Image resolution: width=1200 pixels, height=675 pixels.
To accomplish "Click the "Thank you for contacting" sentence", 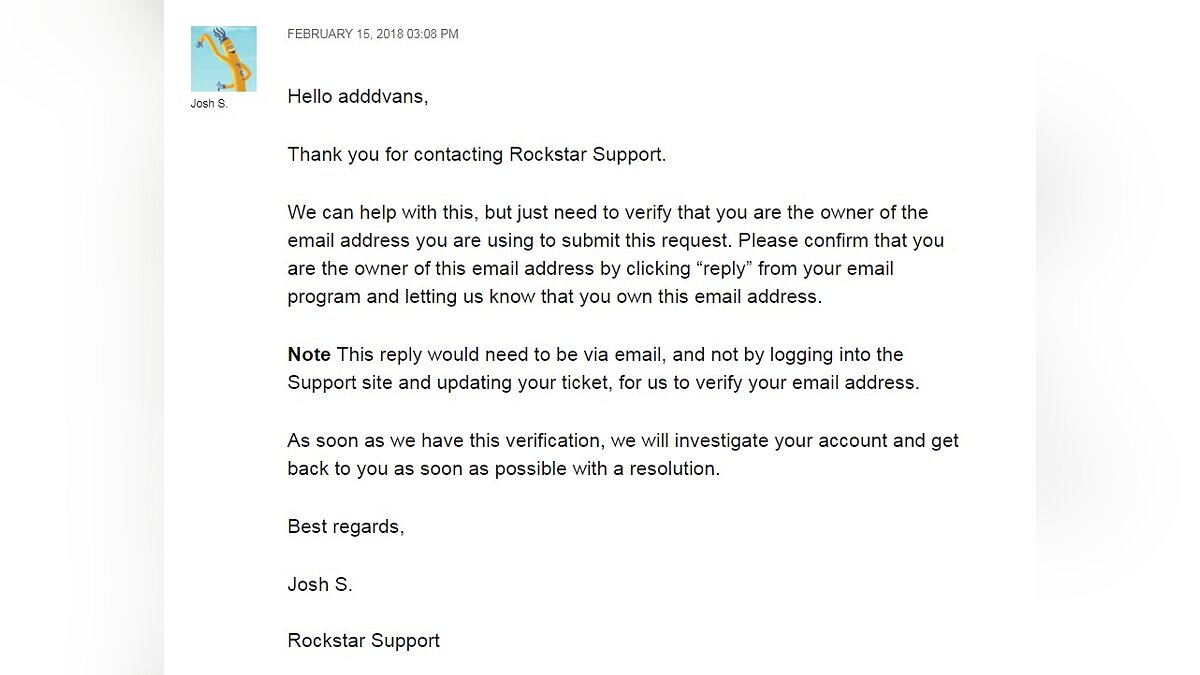I will (396, 155).
